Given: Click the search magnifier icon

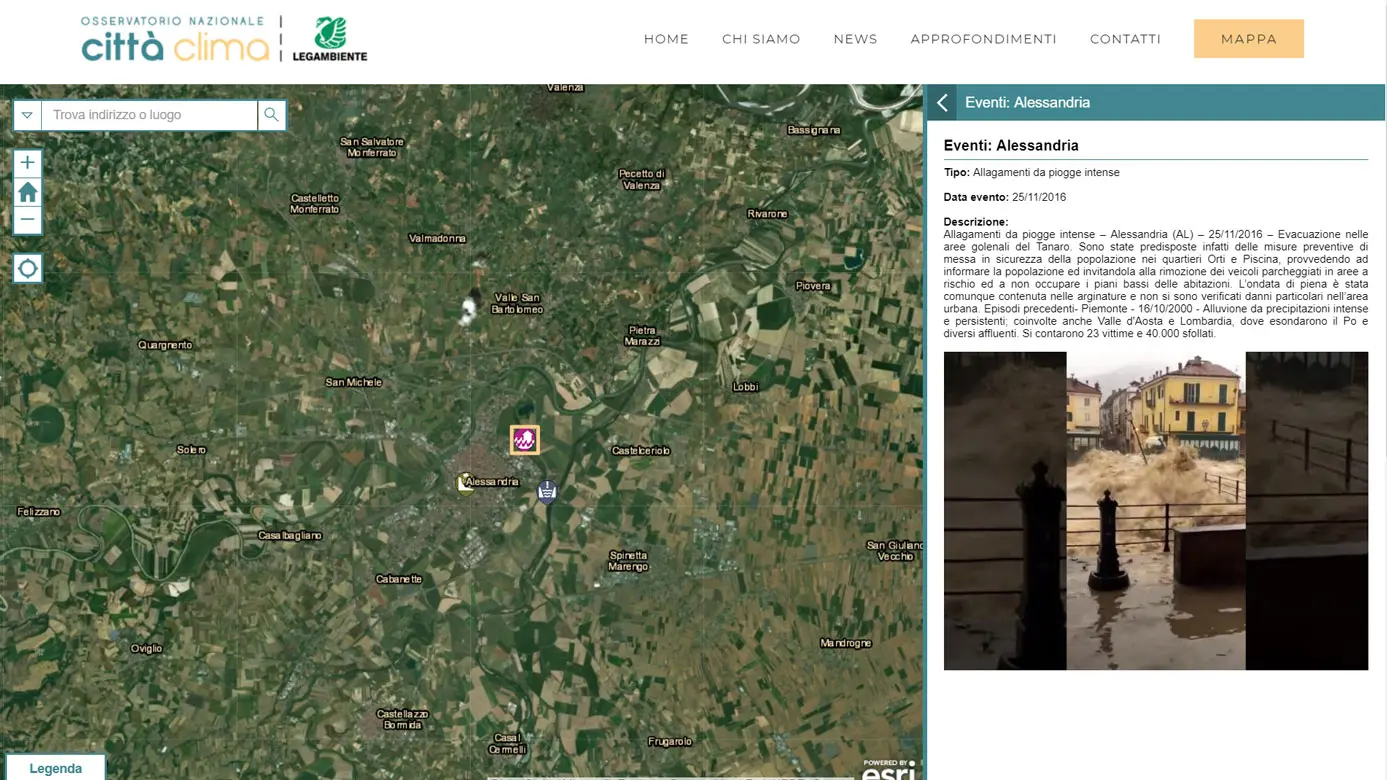Looking at the screenshot, I should [271, 115].
